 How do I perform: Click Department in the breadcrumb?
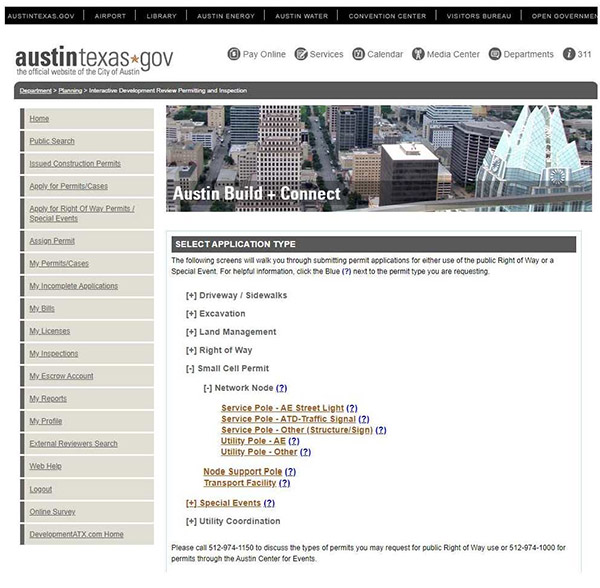pyautogui.click(x=36, y=91)
